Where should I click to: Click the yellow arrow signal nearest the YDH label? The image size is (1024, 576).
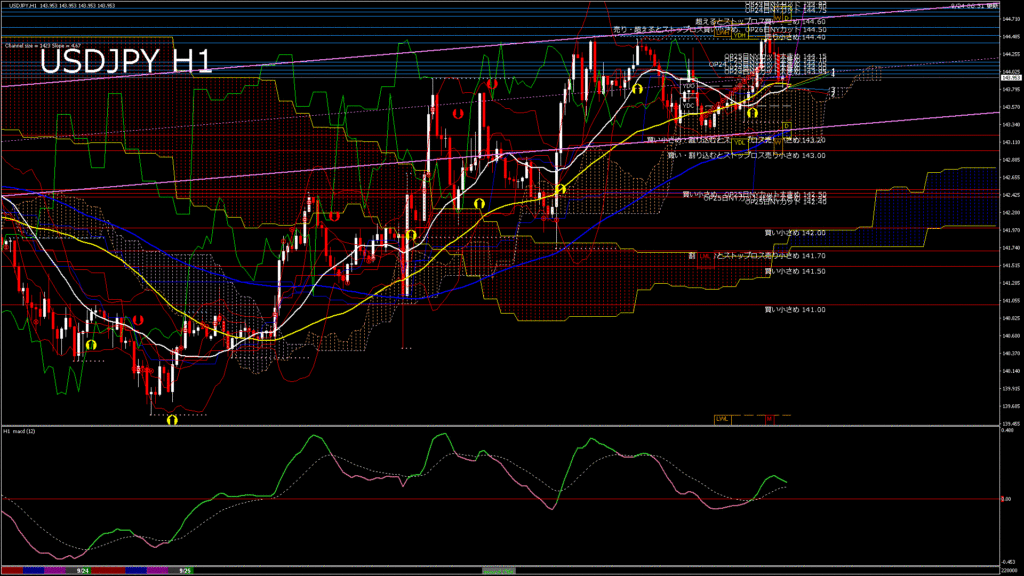tap(751, 113)
